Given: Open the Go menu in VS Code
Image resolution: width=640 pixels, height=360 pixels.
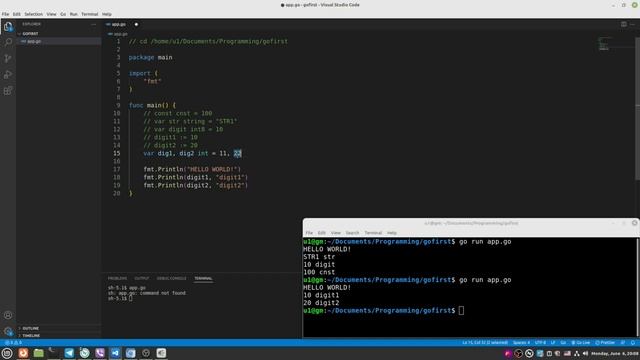Looking at the screenshot, I should pos(63,14).
